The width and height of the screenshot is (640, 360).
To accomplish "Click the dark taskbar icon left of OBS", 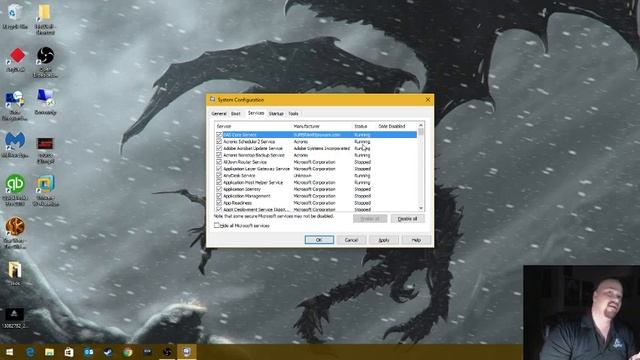I will coord(147,352).
